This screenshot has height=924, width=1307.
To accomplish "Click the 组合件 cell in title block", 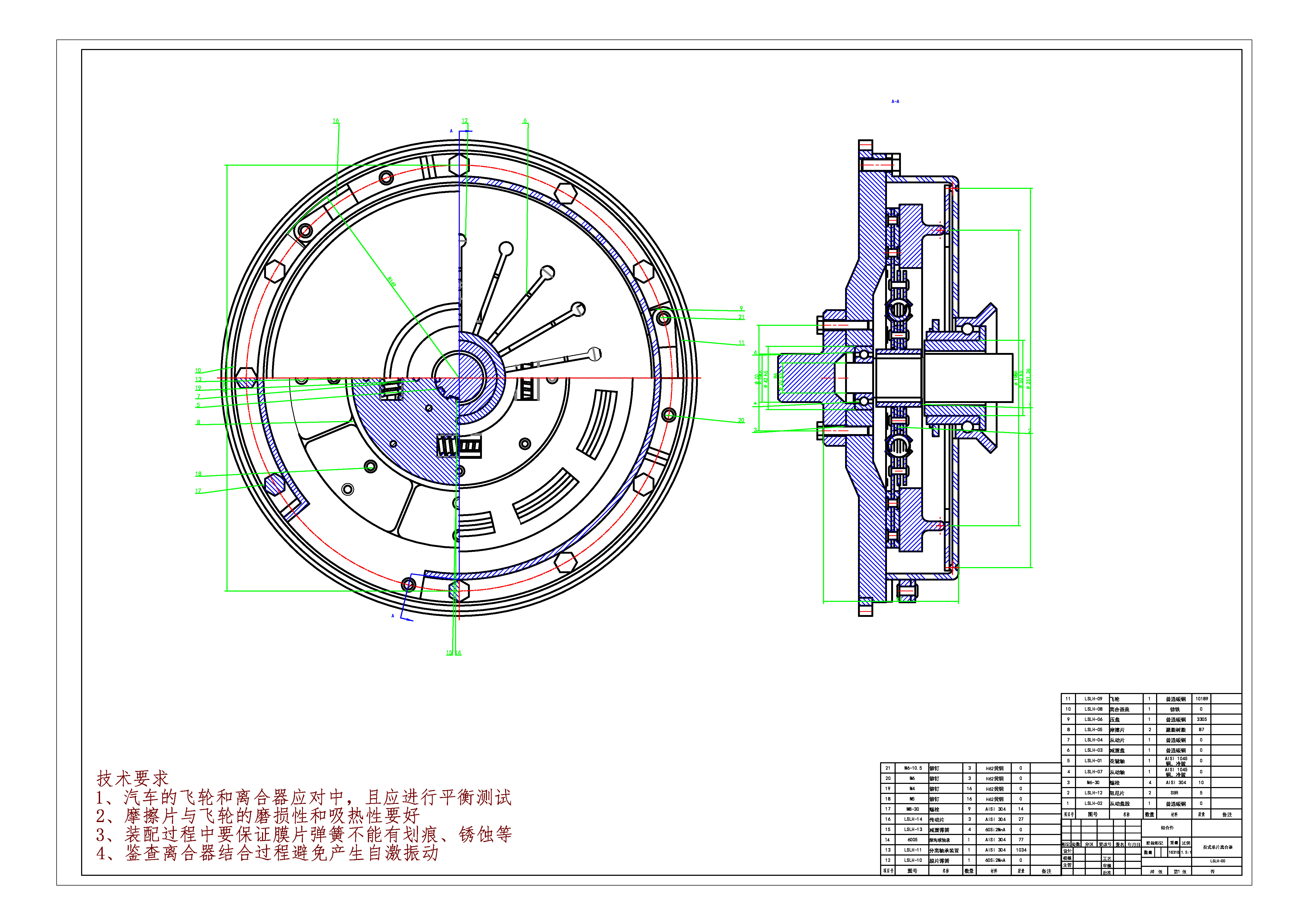I will tap(1166, 828).
